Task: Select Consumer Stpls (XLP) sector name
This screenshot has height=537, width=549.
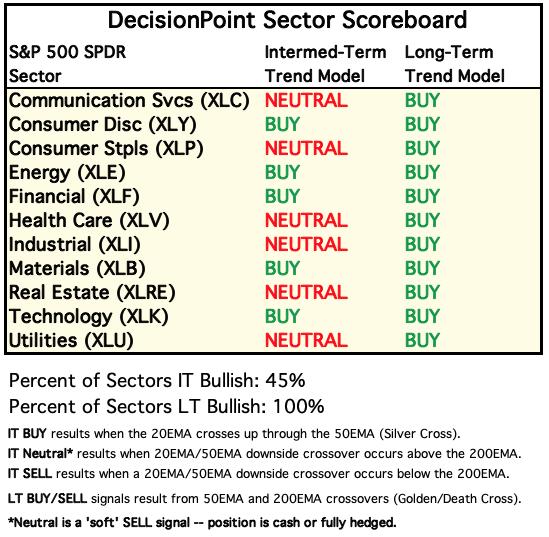Action: click(x=106, y=149)
